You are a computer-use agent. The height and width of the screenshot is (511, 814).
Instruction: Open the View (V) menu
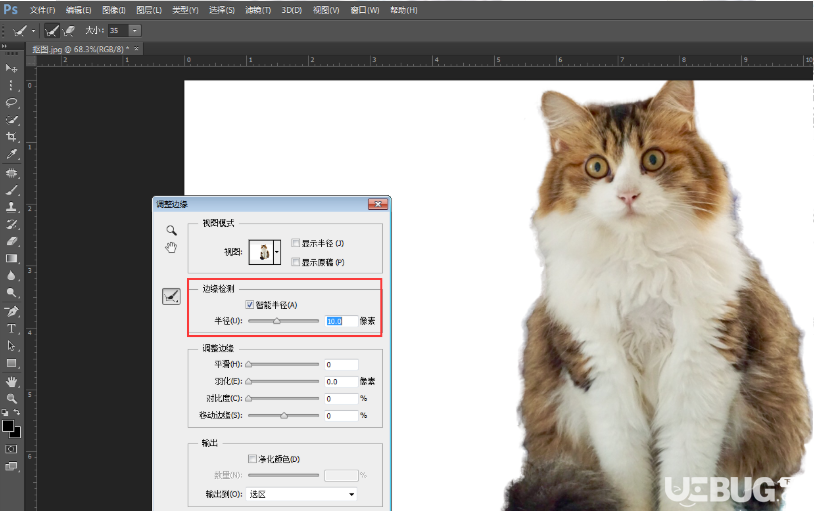click(x=326, y=10)
